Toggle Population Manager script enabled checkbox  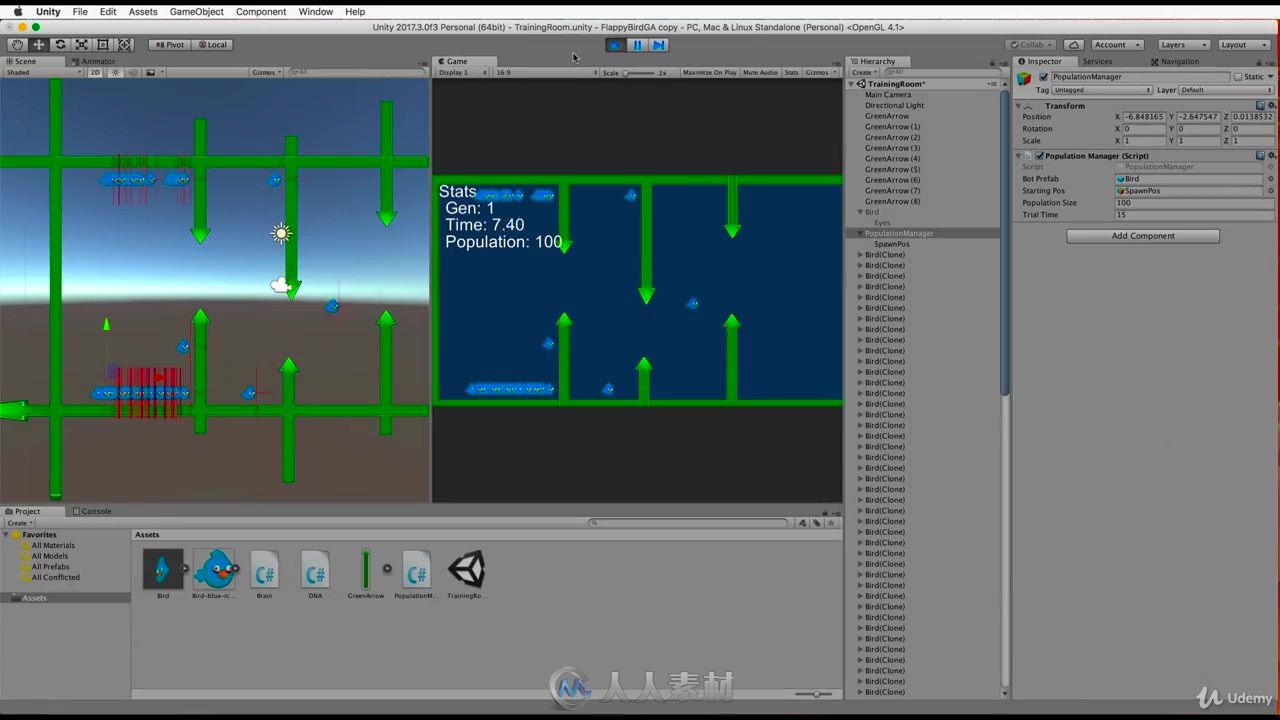(1040, 156)
